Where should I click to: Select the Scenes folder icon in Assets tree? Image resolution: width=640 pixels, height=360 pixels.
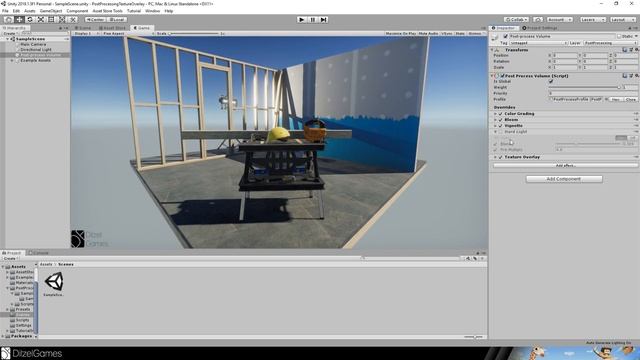13,315
